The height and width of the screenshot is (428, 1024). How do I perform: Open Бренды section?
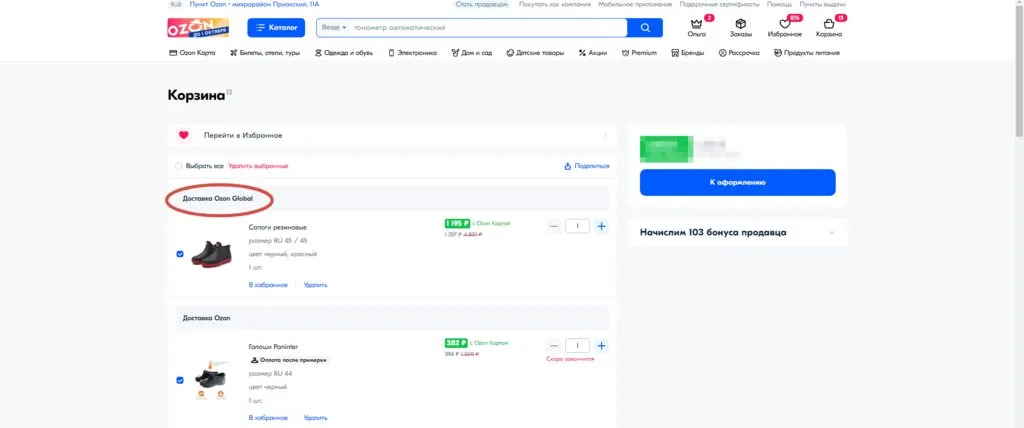(688, 53)
